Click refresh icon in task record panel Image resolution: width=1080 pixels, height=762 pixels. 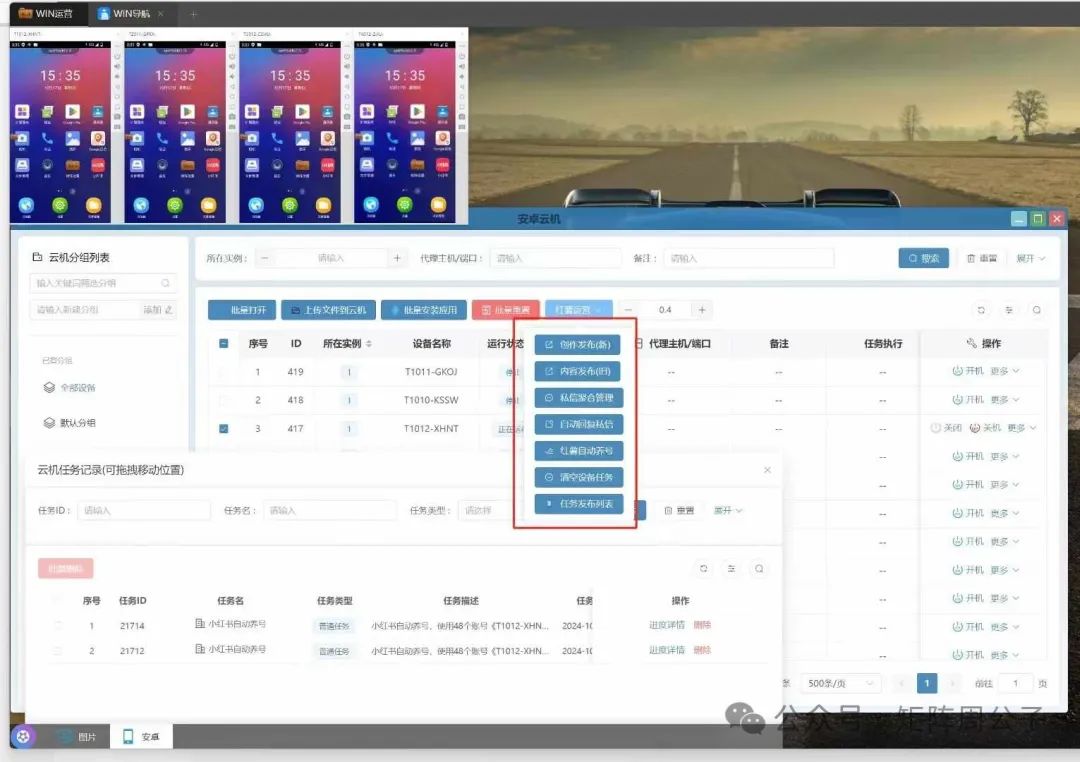pyautogui.click(x=703, y=568)
